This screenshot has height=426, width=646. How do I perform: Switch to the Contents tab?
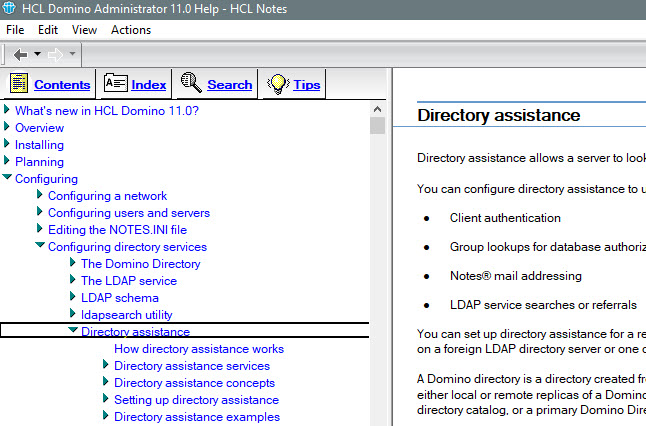point(62,84)
